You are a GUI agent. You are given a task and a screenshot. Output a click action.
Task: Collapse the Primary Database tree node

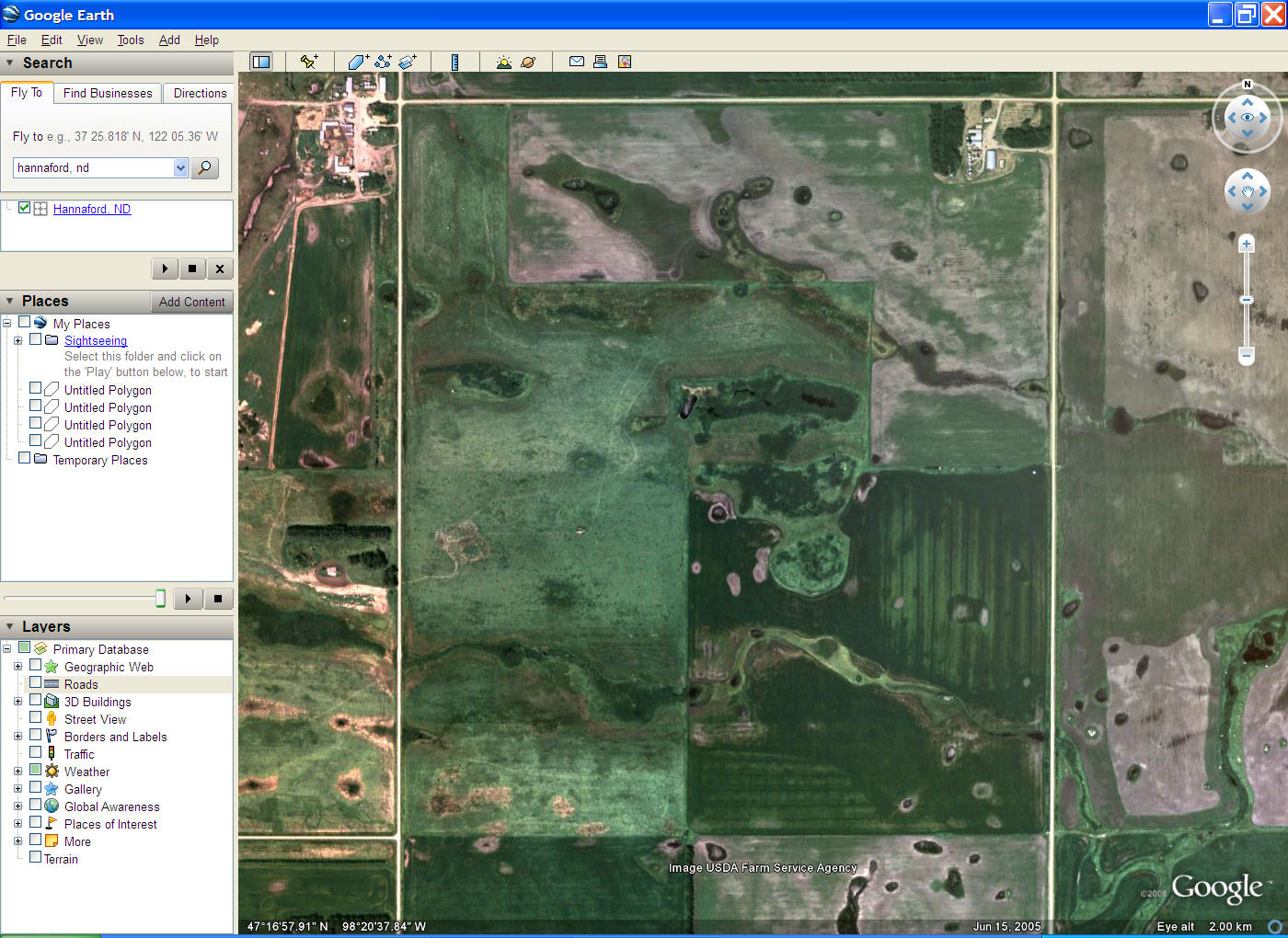click(x=6, y=649)
